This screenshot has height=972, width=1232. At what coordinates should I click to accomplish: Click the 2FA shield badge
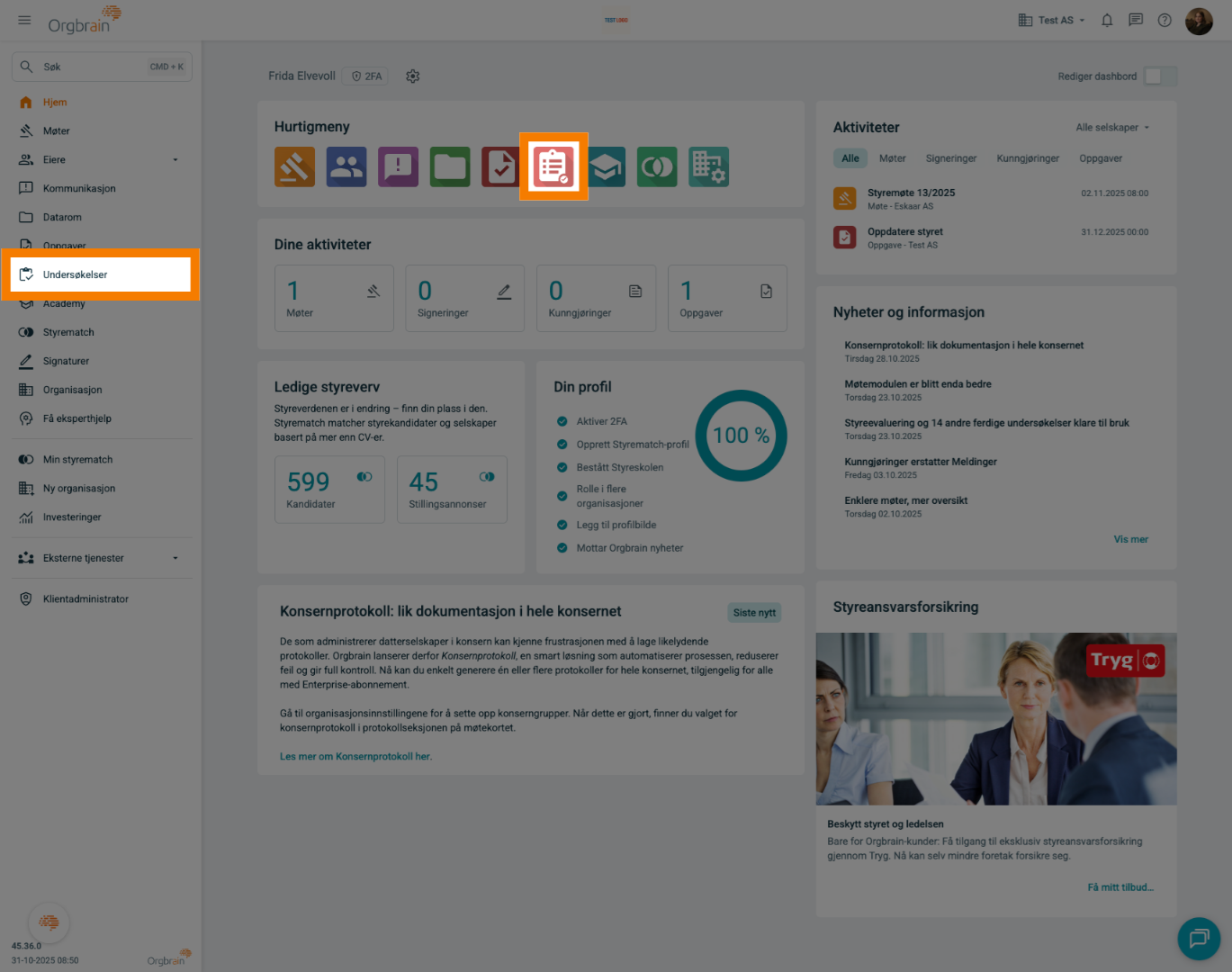367,76
